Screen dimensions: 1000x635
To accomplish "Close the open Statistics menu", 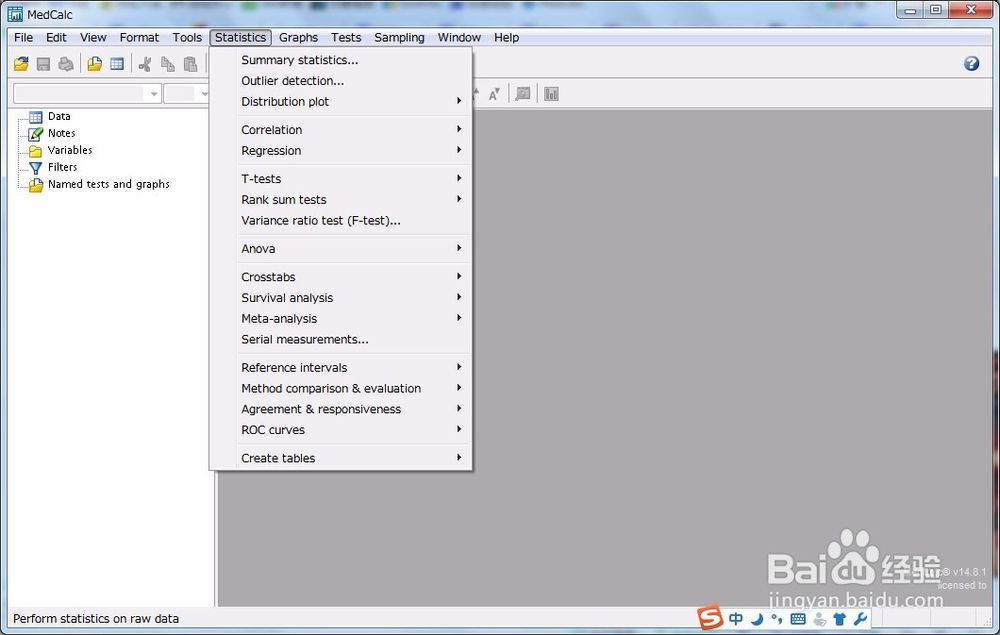I will (x=240, y=38).
